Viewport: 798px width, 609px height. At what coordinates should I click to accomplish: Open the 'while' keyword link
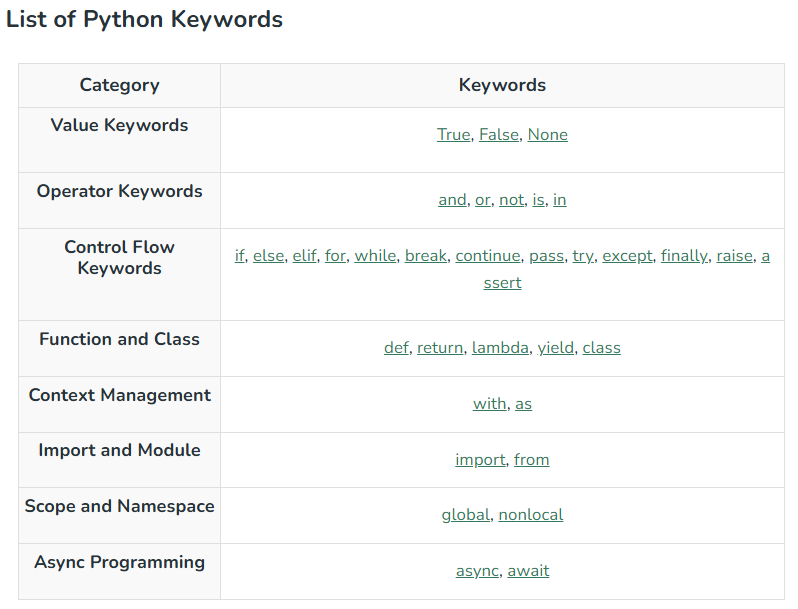(375, 256)
